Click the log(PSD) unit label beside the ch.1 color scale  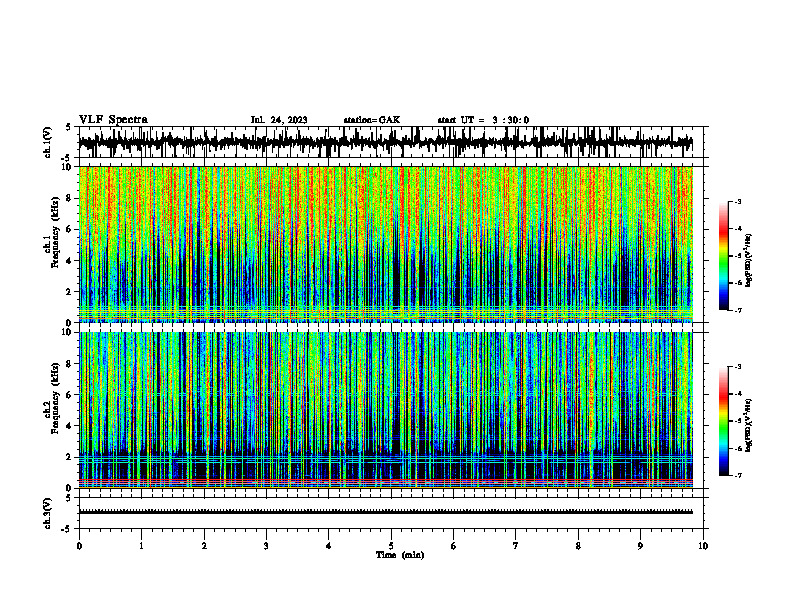point(749,261)
